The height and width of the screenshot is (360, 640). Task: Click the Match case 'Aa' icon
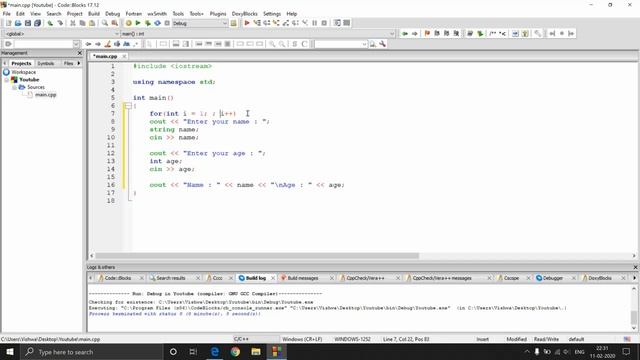[127, 44]
